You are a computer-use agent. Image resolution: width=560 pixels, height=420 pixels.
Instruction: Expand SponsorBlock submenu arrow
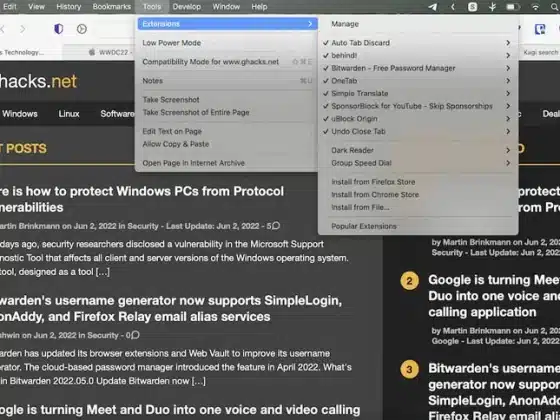[x=508, y=106]
